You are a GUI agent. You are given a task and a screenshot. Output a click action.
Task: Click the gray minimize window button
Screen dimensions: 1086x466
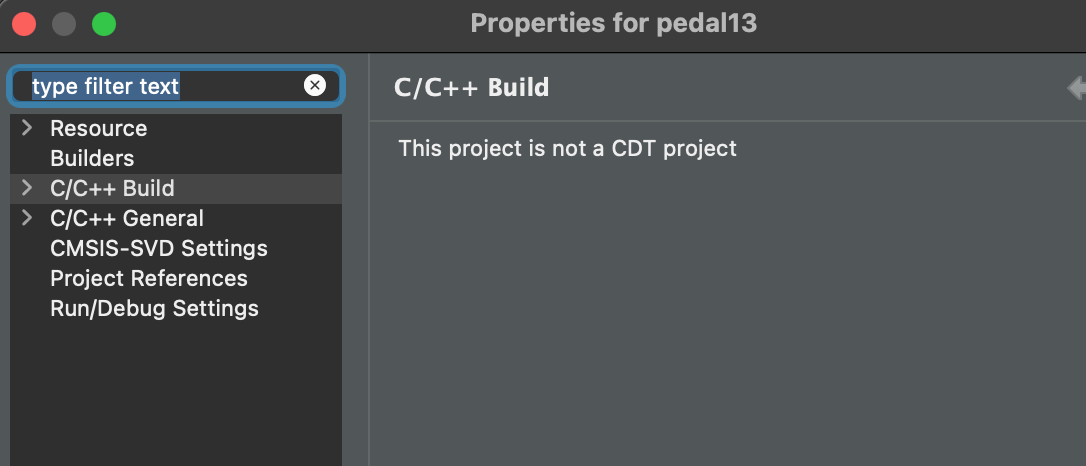[x=64, y=24]
